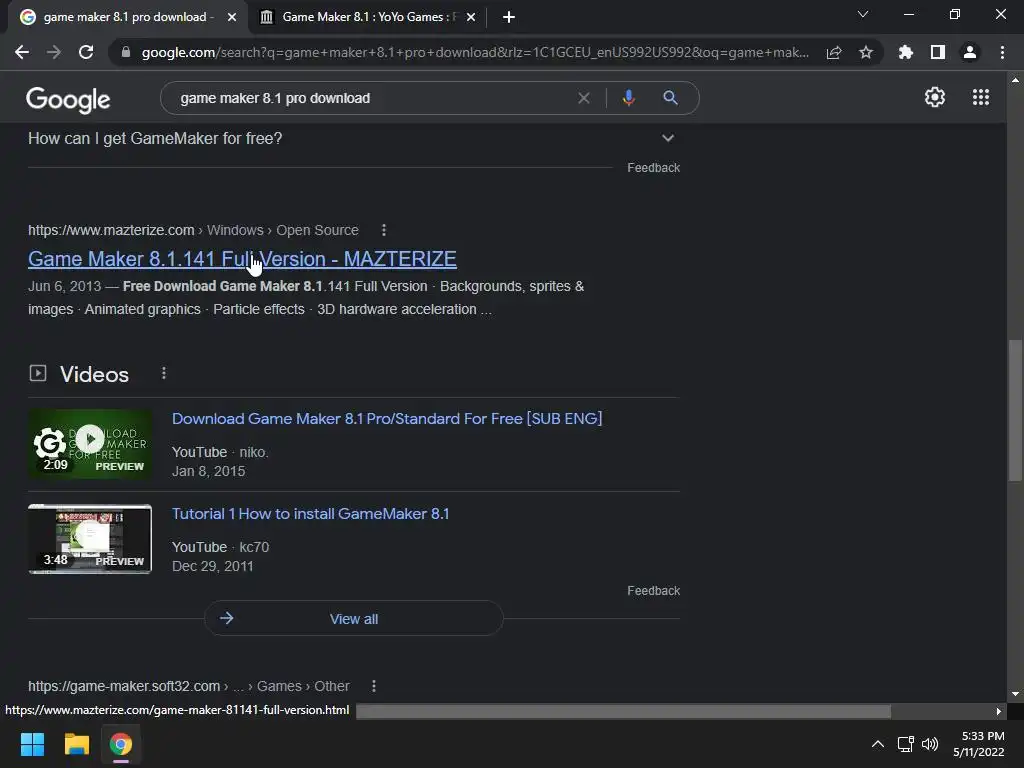This screenshot has height=768, width=1024.
Task: Play the 2:09 video thumbnail preview
Action: pyautogui.click(x=90, y=444)
